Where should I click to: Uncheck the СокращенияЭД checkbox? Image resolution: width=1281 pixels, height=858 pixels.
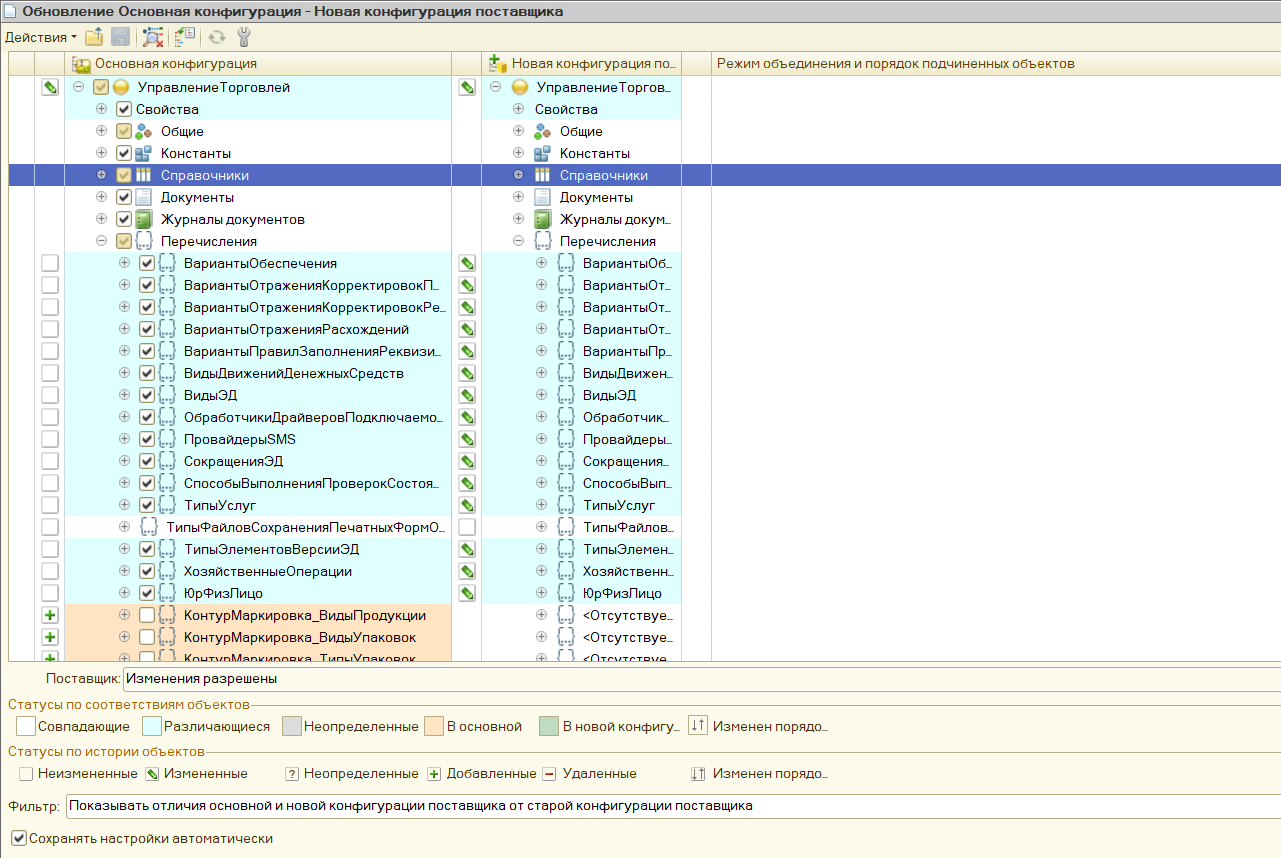tap(147, 461)
